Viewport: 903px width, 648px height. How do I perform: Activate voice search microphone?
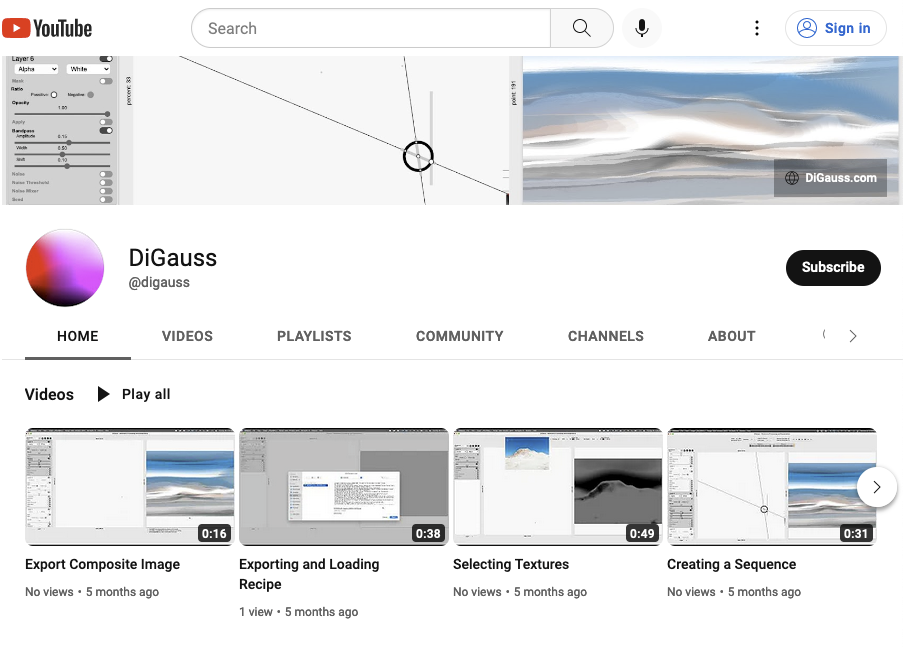pyautogui.click(x=642, y=28)
